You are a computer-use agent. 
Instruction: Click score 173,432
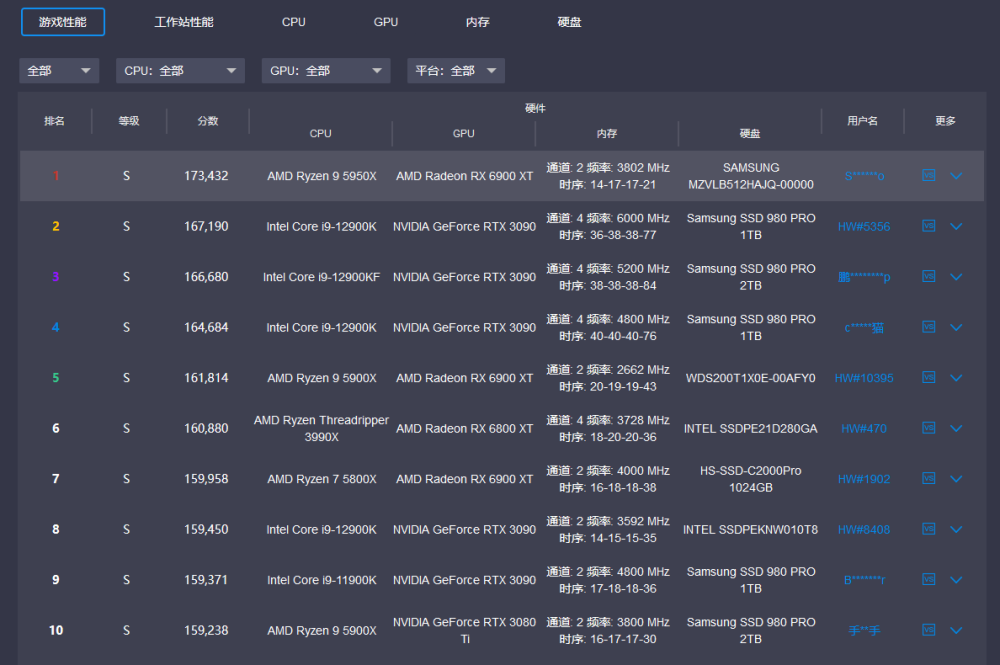coord(206,176)
